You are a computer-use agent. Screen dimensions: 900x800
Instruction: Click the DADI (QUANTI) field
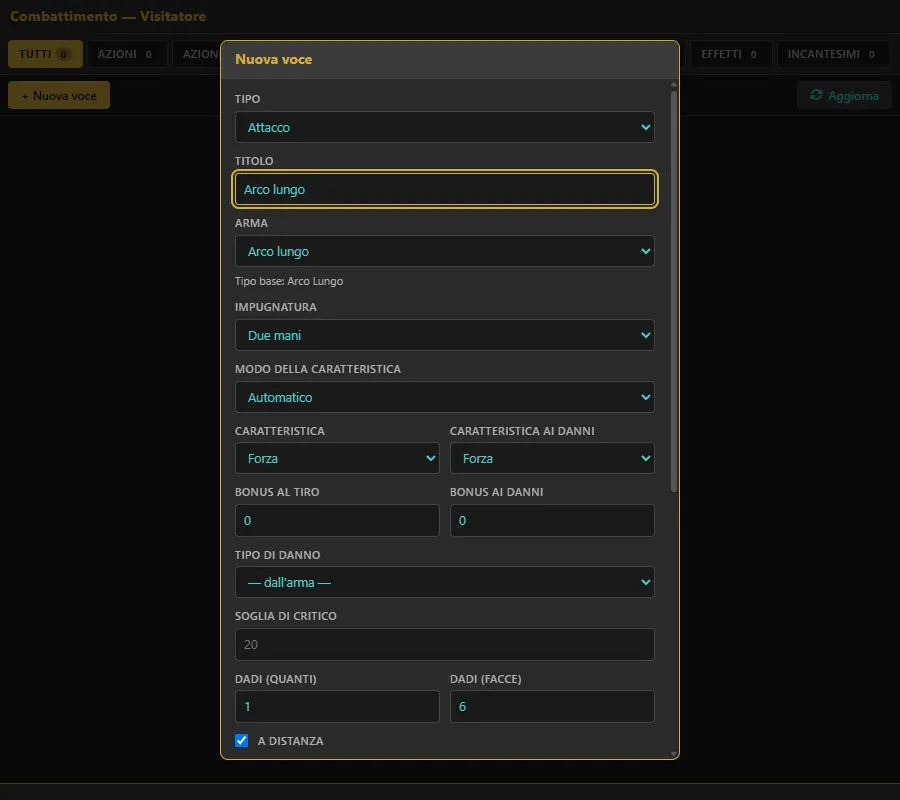337,706
